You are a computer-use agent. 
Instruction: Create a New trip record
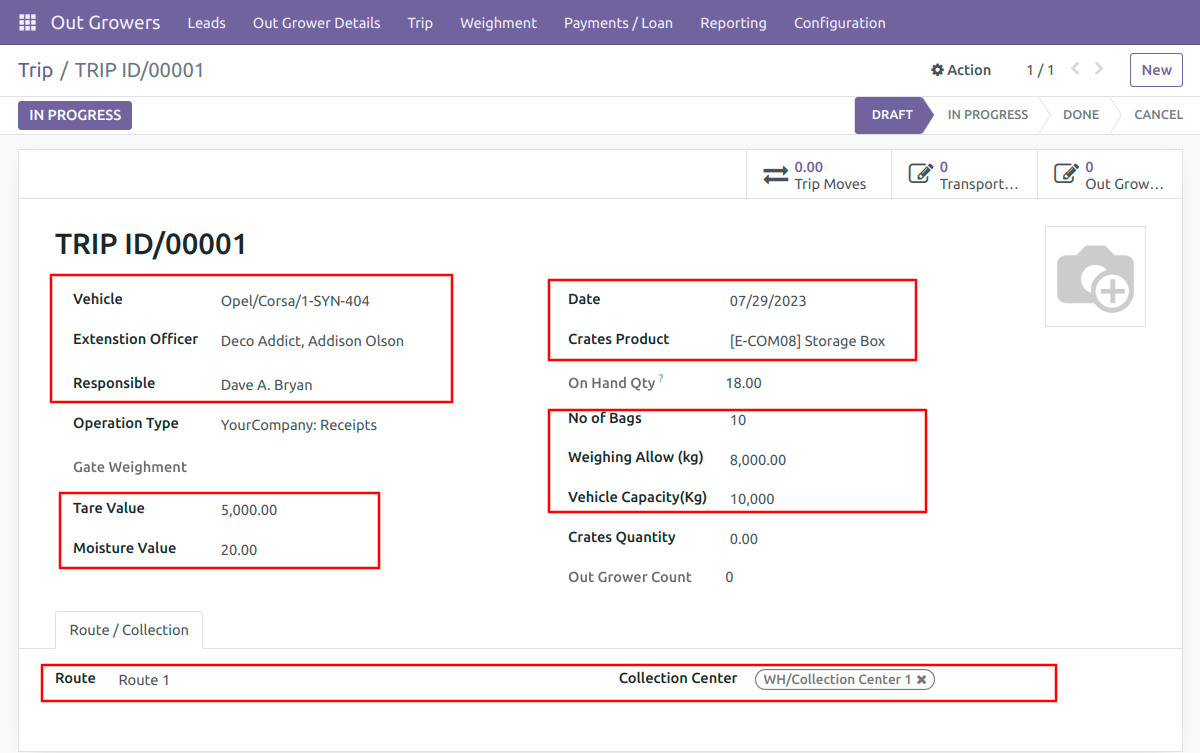coord(1156,70)
